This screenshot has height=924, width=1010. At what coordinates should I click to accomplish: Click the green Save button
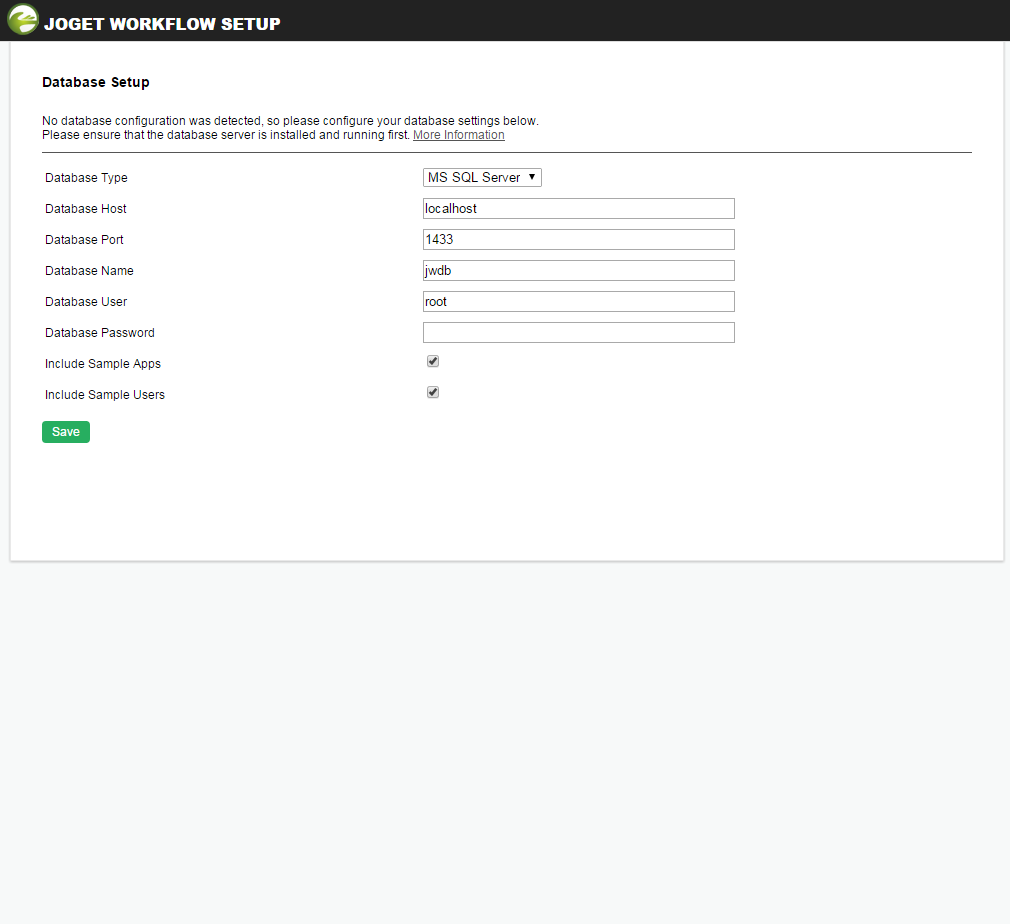tap(66, 432)
